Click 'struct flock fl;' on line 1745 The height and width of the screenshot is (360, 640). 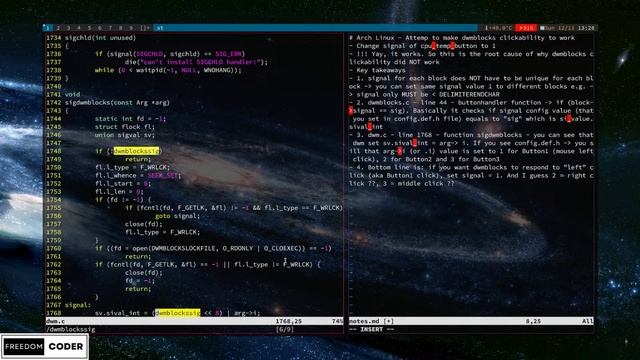pos(125,127)
